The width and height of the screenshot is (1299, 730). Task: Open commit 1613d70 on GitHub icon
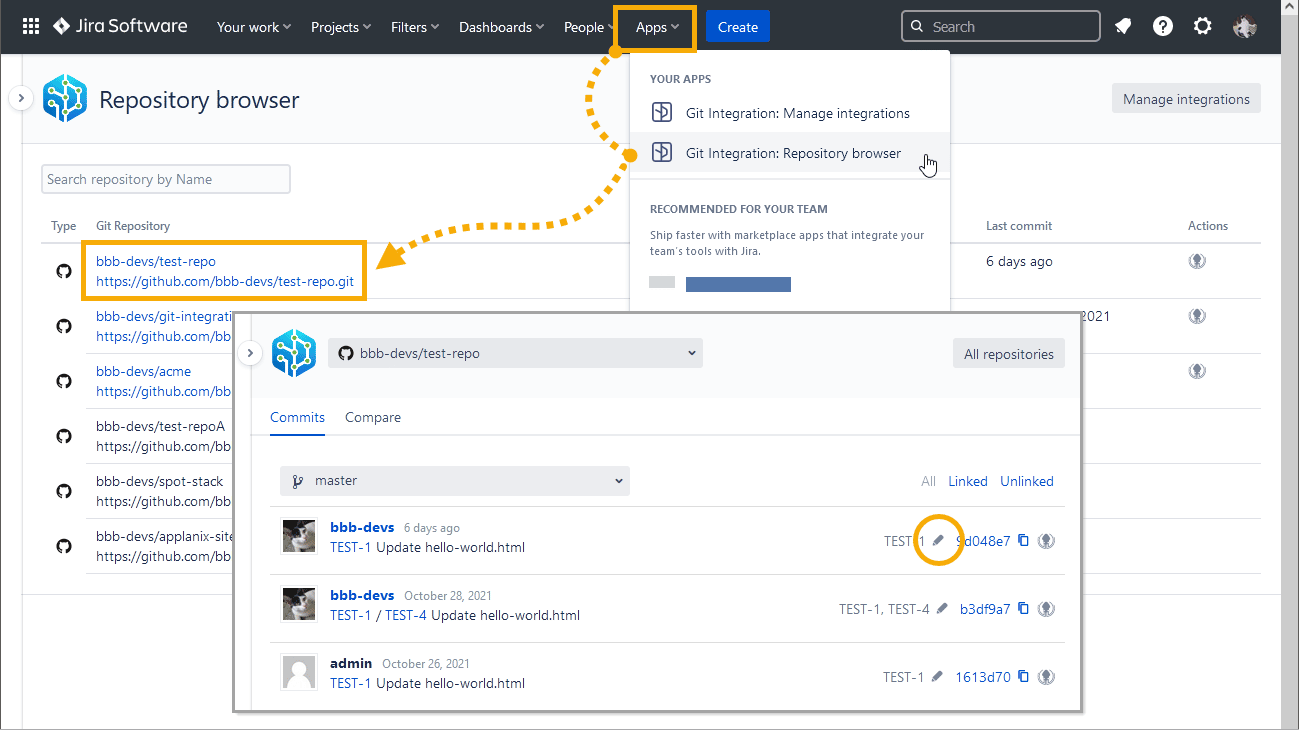tap(1046, 677)
